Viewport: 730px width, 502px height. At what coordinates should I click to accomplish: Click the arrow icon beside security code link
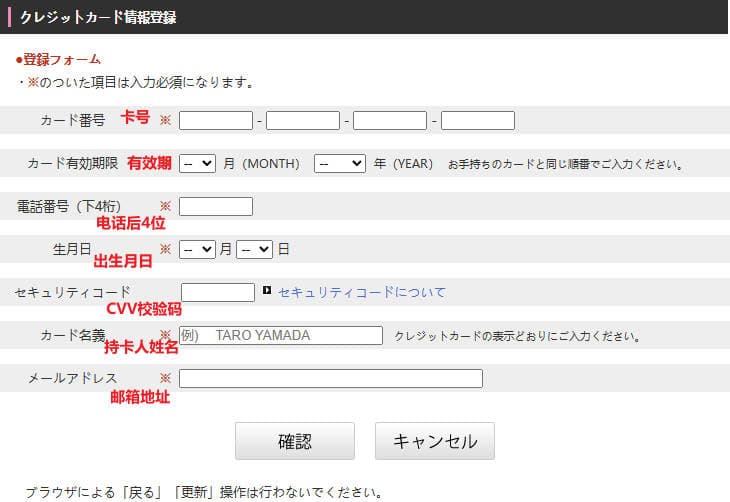tap(267, 290)
